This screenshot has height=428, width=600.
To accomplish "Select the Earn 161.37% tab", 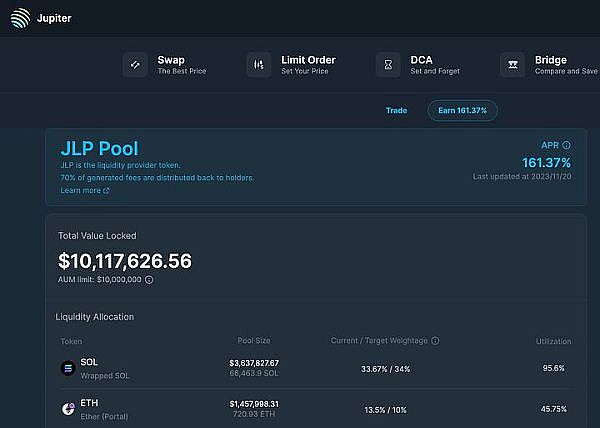I will point(462,110).
